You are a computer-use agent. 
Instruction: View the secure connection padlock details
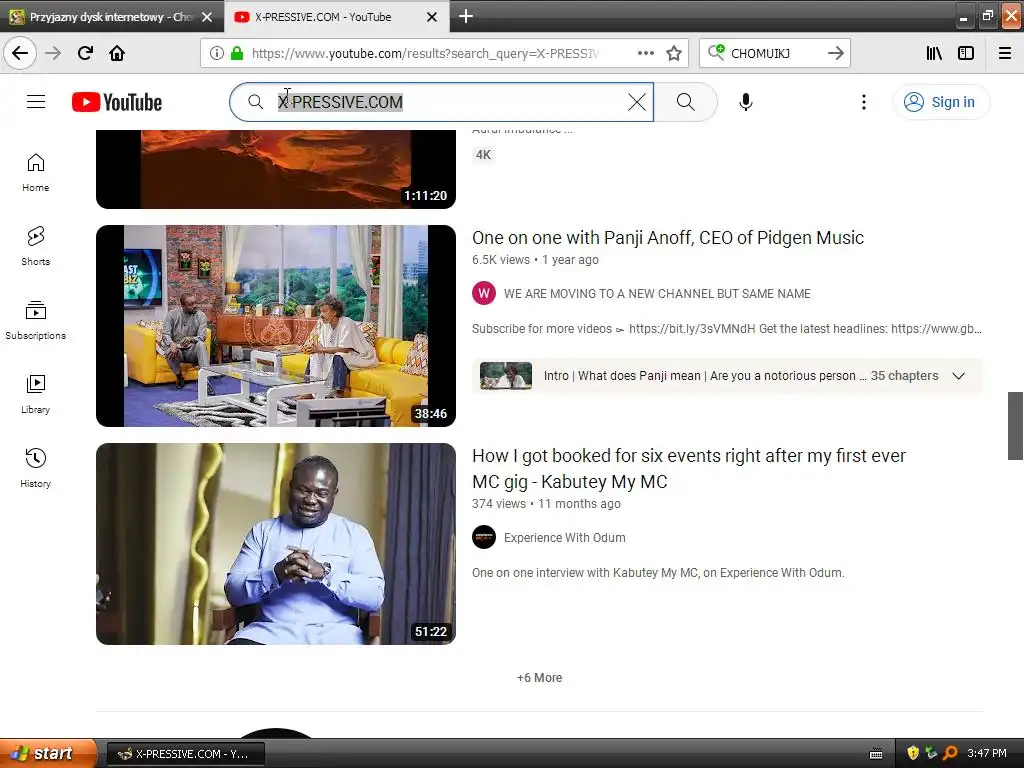(237, 54)
